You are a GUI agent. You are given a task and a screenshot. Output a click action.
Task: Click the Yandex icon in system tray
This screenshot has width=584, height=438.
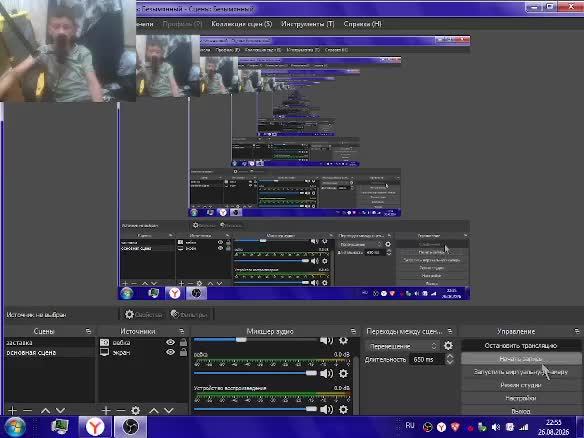(x=441, y=427)
